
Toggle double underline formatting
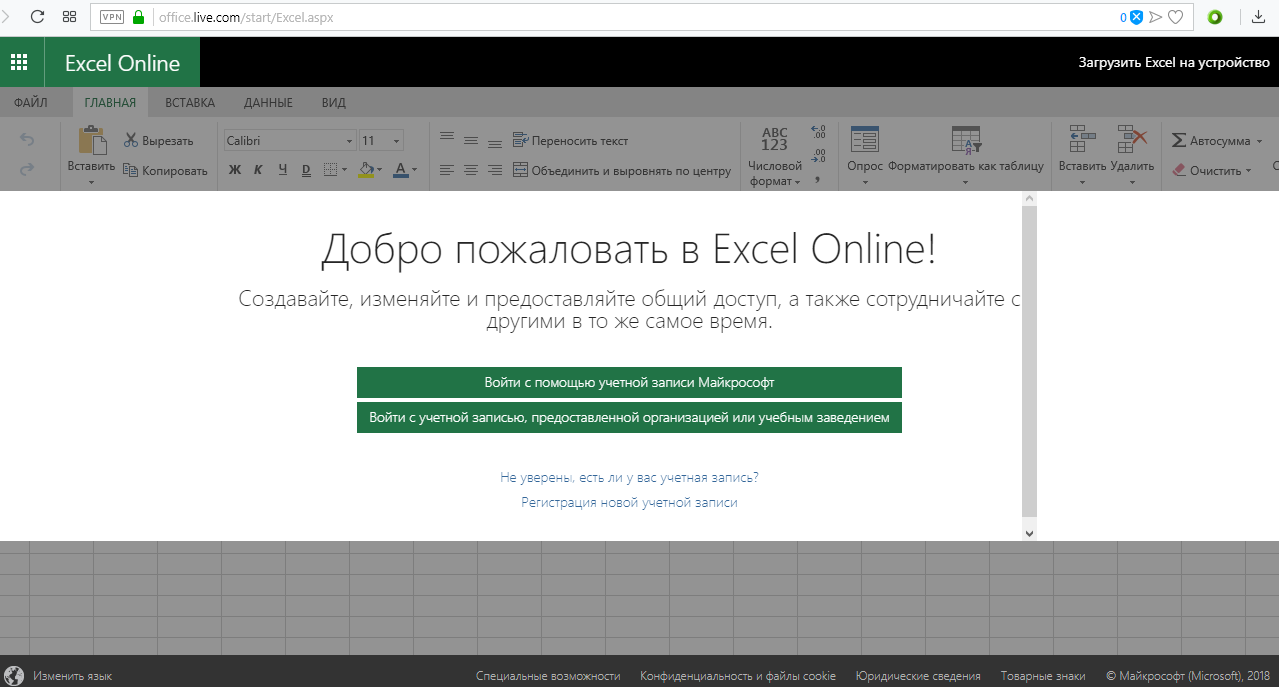pyautogui.click(x=306, y=170)
